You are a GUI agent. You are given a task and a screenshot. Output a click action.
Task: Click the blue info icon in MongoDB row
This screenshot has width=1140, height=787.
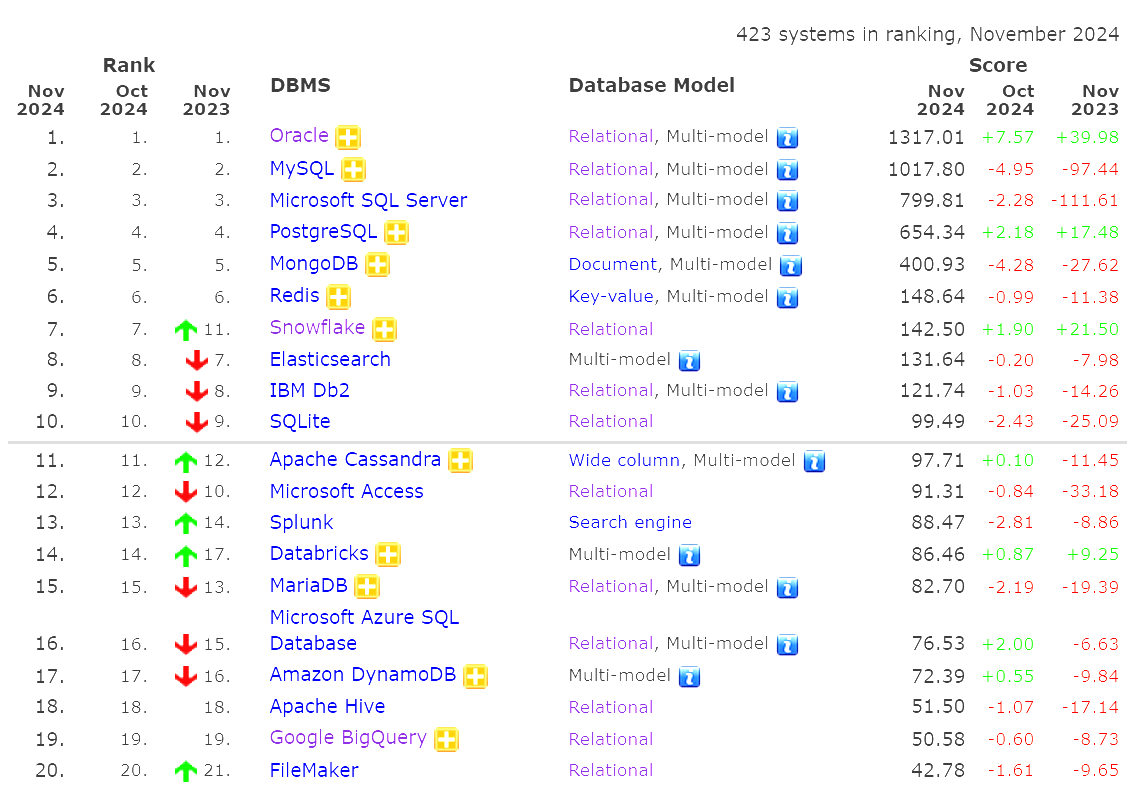pos(791,265)
